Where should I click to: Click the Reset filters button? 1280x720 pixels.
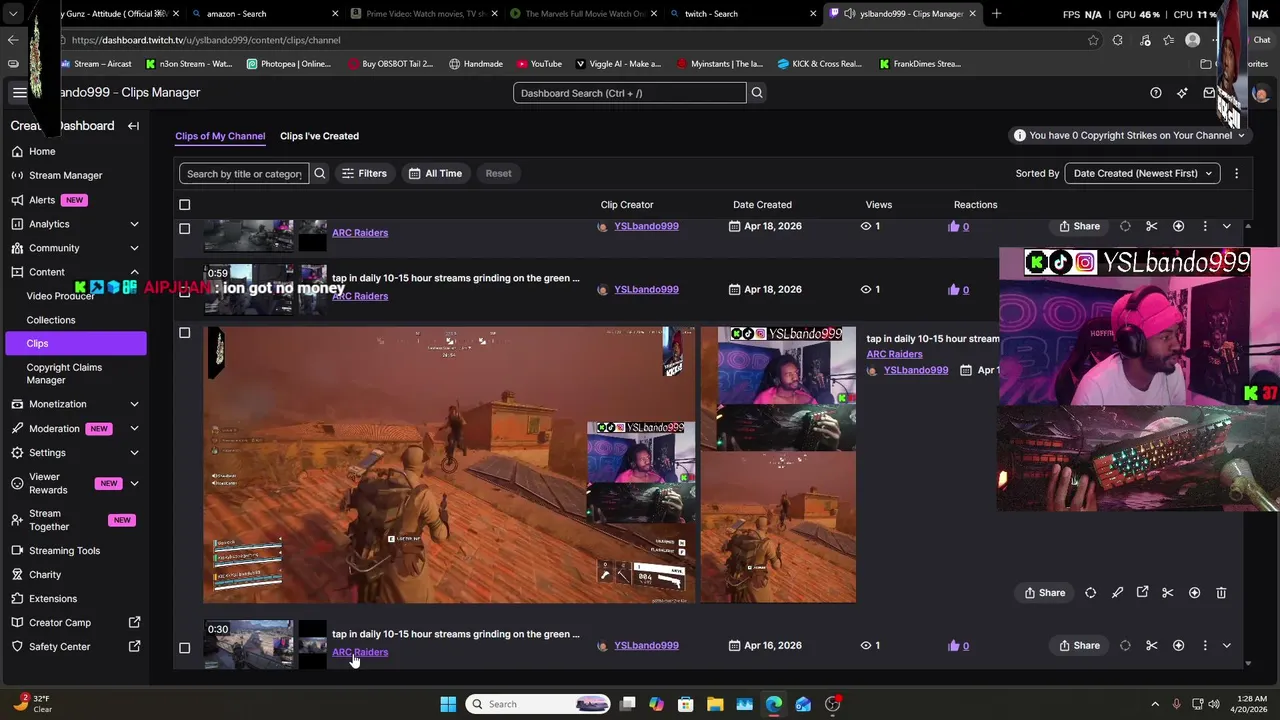click(x=498, y=174)
